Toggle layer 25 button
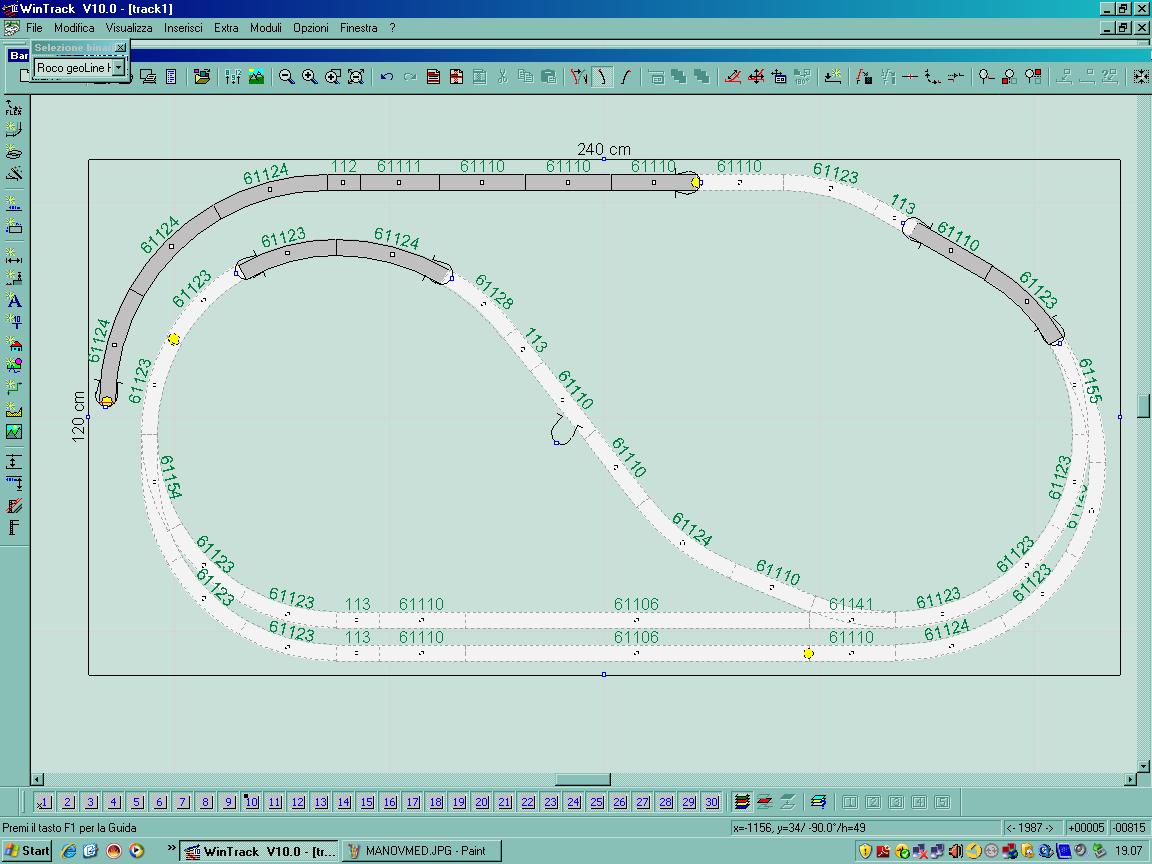1152x864 pixels. pyautogui.click(x=597, y=802)
